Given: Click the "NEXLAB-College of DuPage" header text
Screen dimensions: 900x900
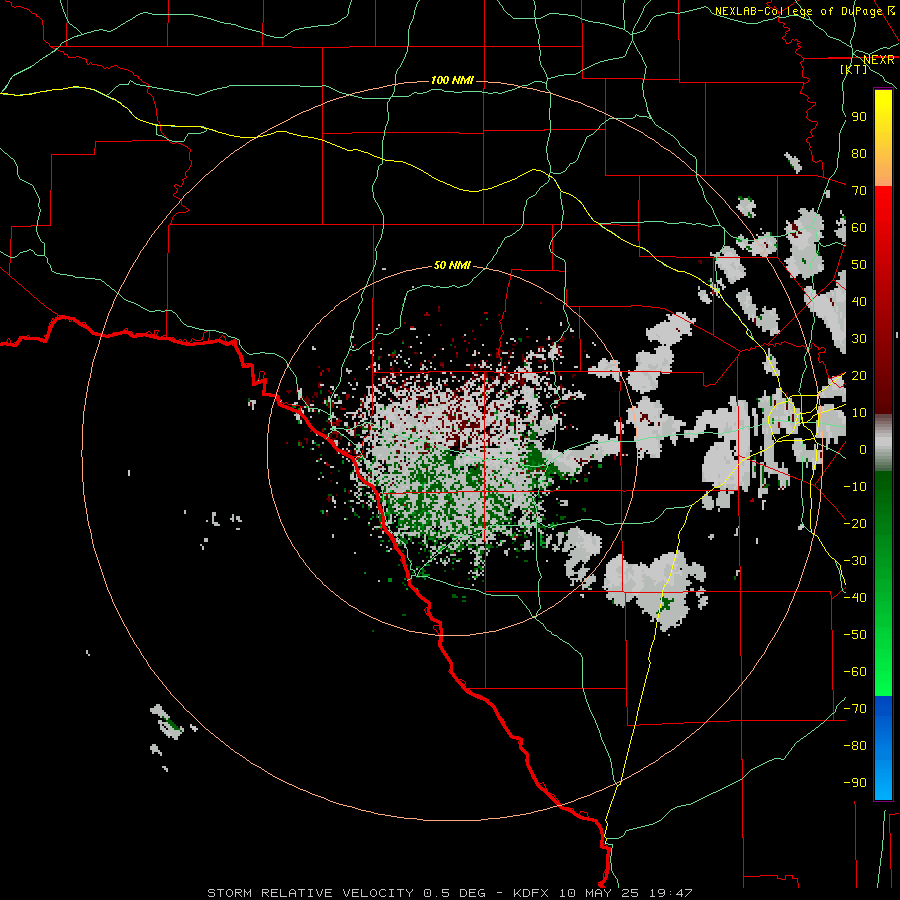Looking at the screenshot, I should (x=798, y=11).
